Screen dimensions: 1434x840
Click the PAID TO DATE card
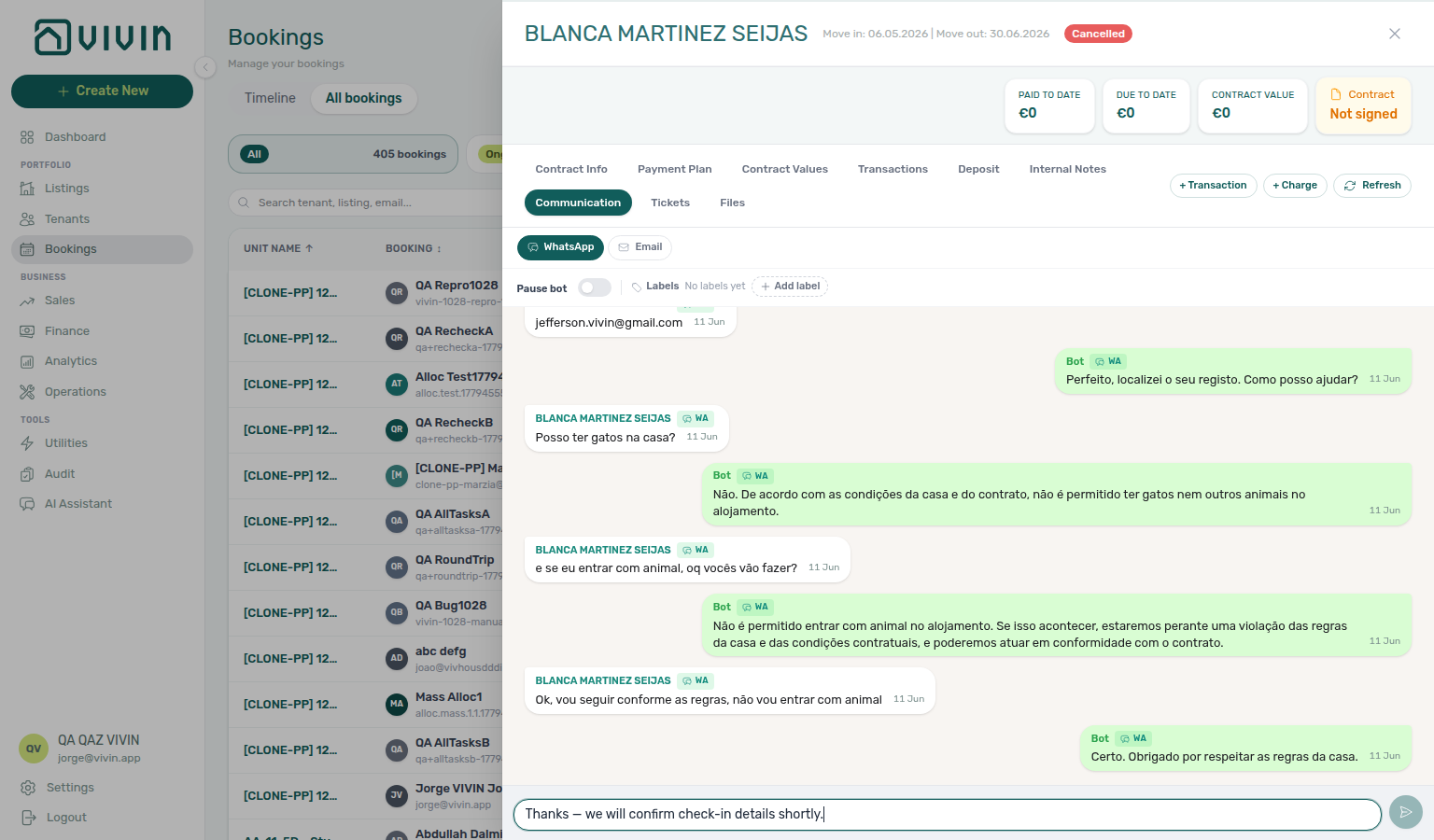1049,105
